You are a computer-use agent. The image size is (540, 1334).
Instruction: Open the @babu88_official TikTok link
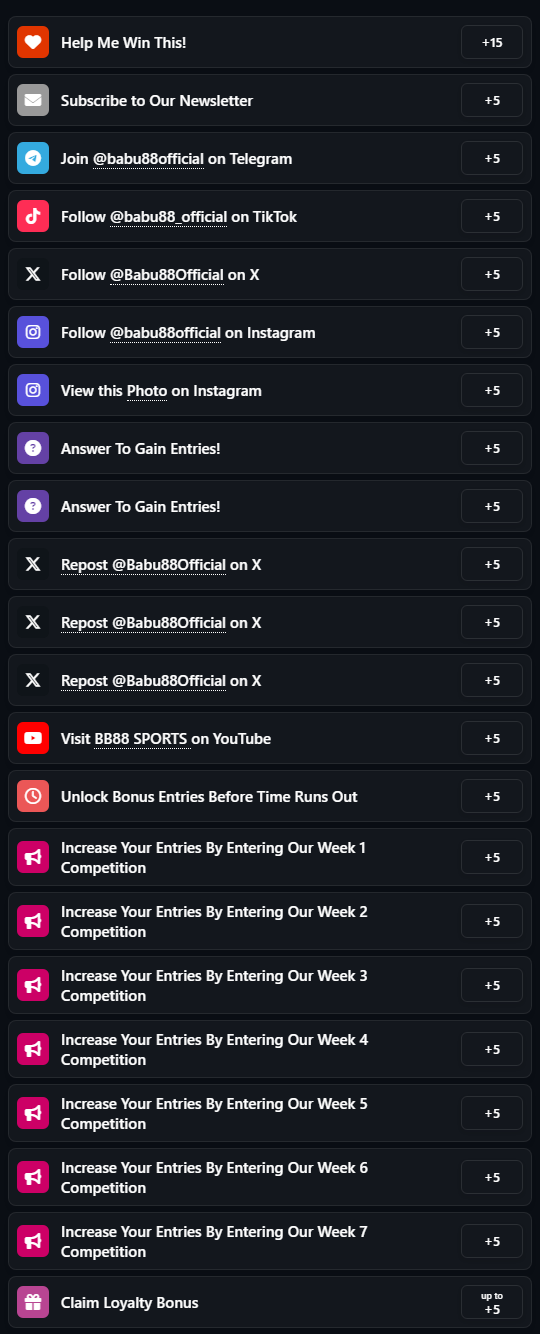point(168,217)
